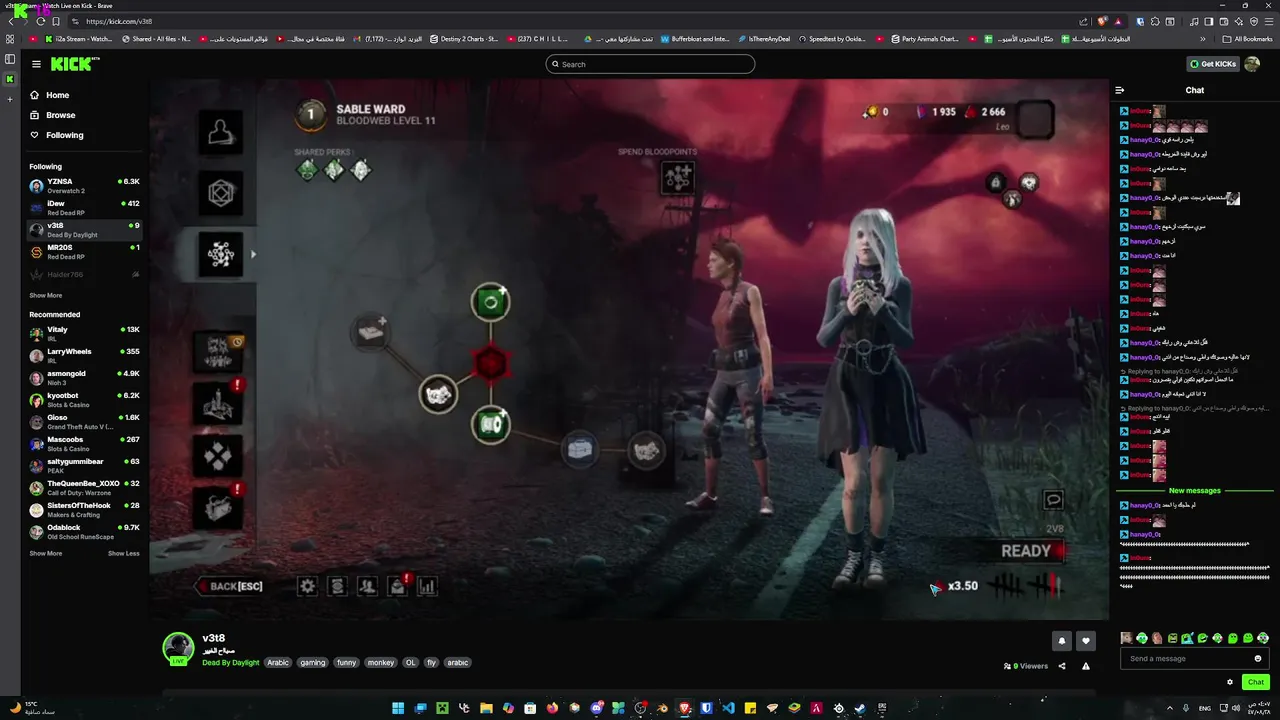Open the emoji picker in chat input
The height and width of the screenshot is (720, 1280).
[x=1258, y=658]
